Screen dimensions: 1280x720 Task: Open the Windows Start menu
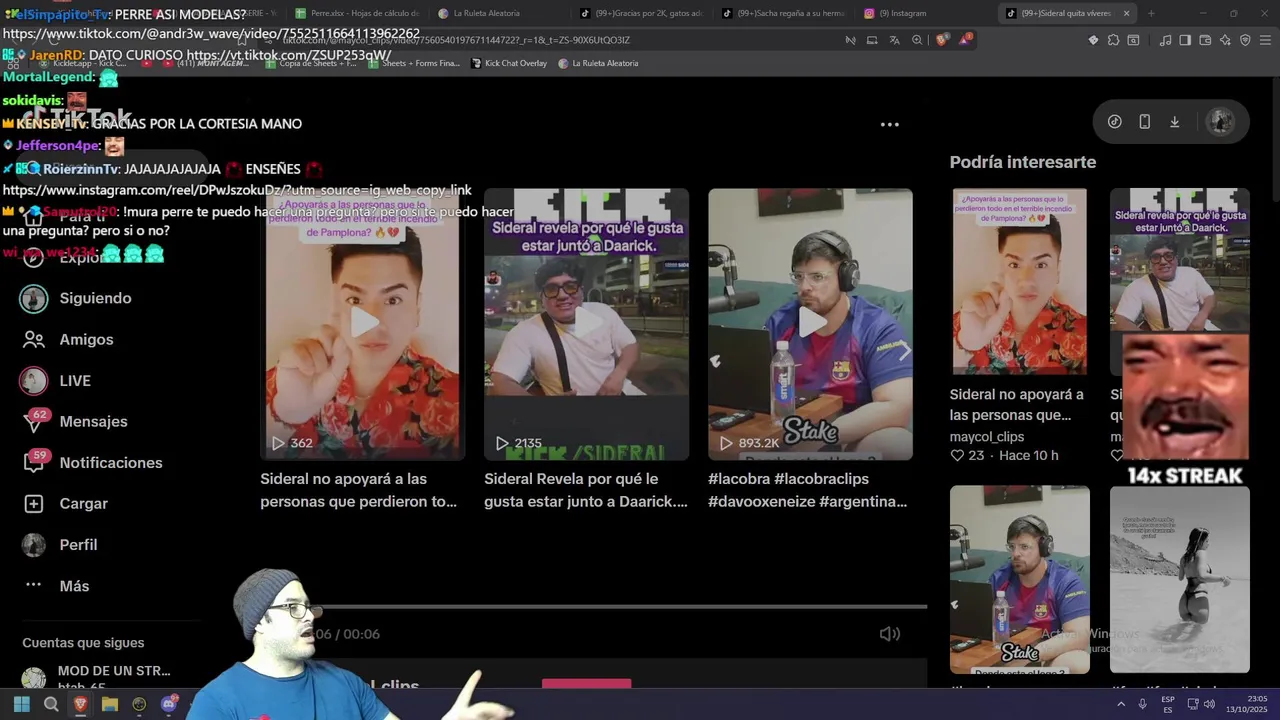(x=21, y=704)
